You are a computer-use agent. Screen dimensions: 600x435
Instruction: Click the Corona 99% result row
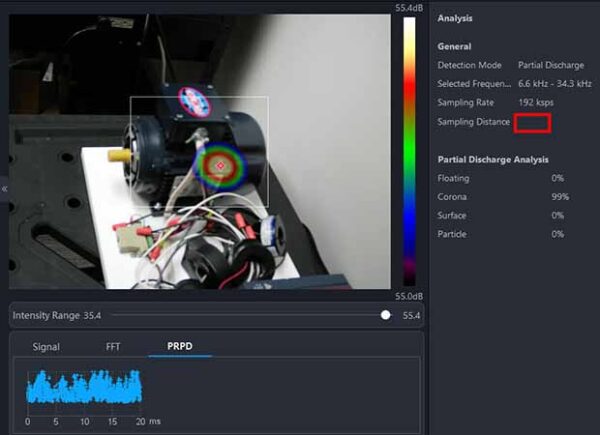503,197
